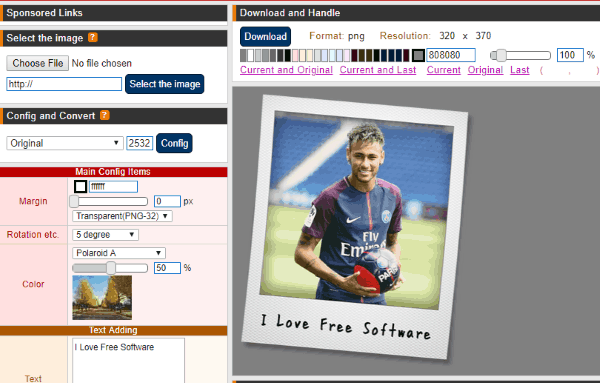The width and height of the screenshot is (600, 383).
Task: Click the Config button
Action: [174, 143]
